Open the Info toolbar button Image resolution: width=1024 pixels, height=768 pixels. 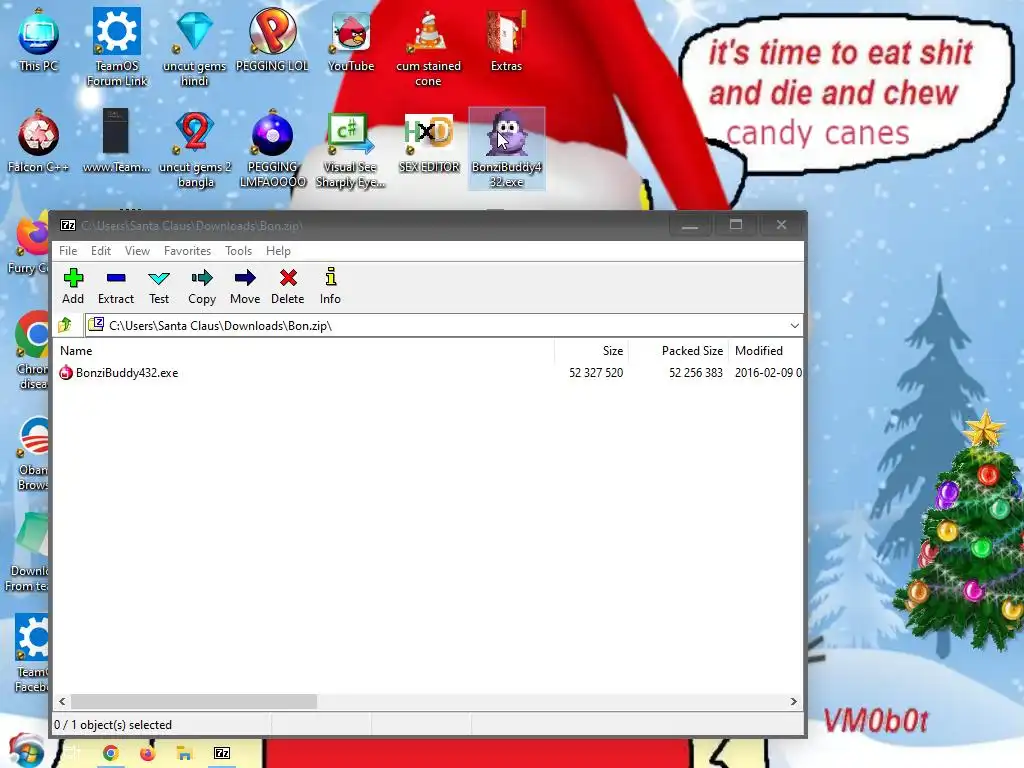[x=330, y=286]
